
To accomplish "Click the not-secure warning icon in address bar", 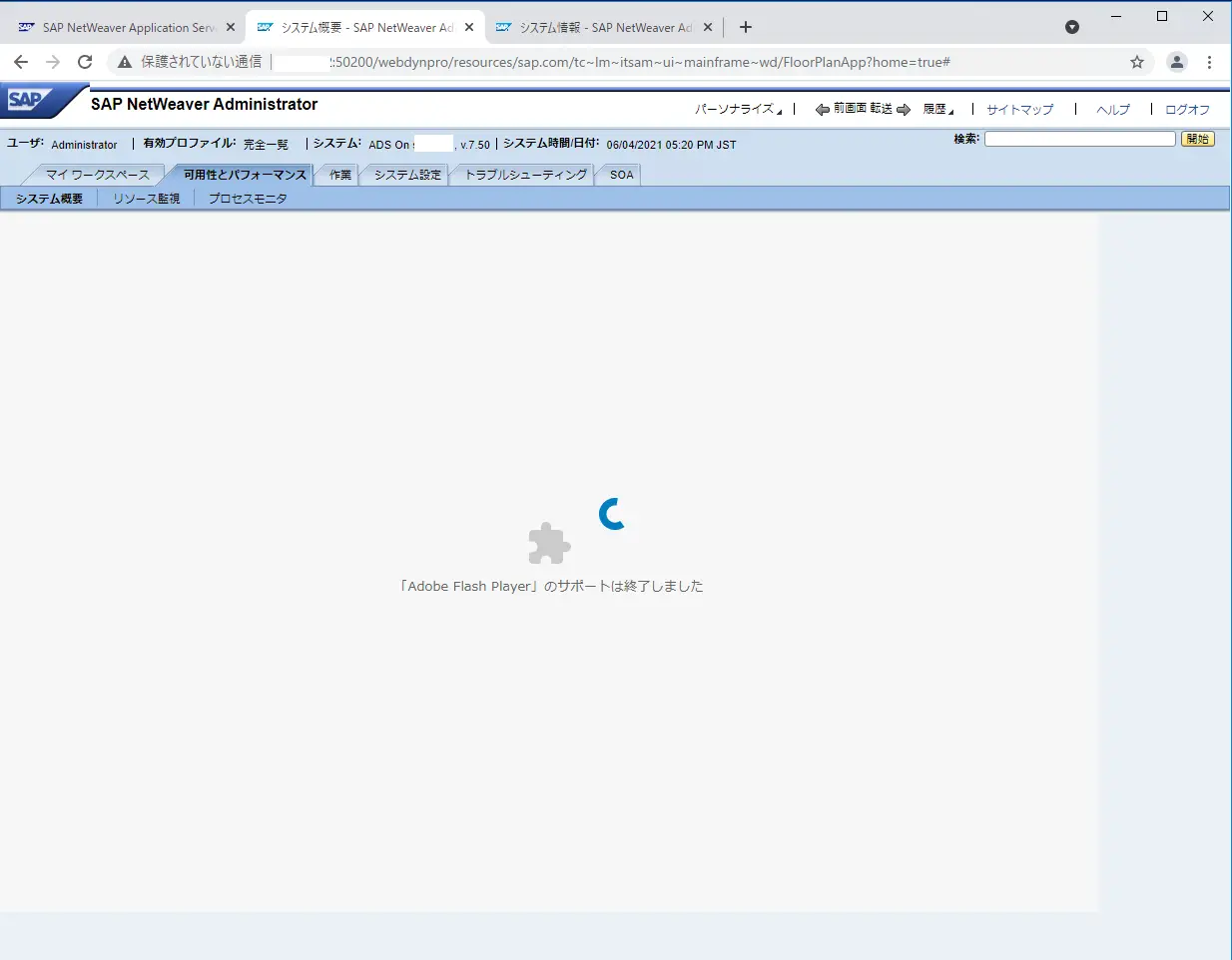I will tap(125, 62).
